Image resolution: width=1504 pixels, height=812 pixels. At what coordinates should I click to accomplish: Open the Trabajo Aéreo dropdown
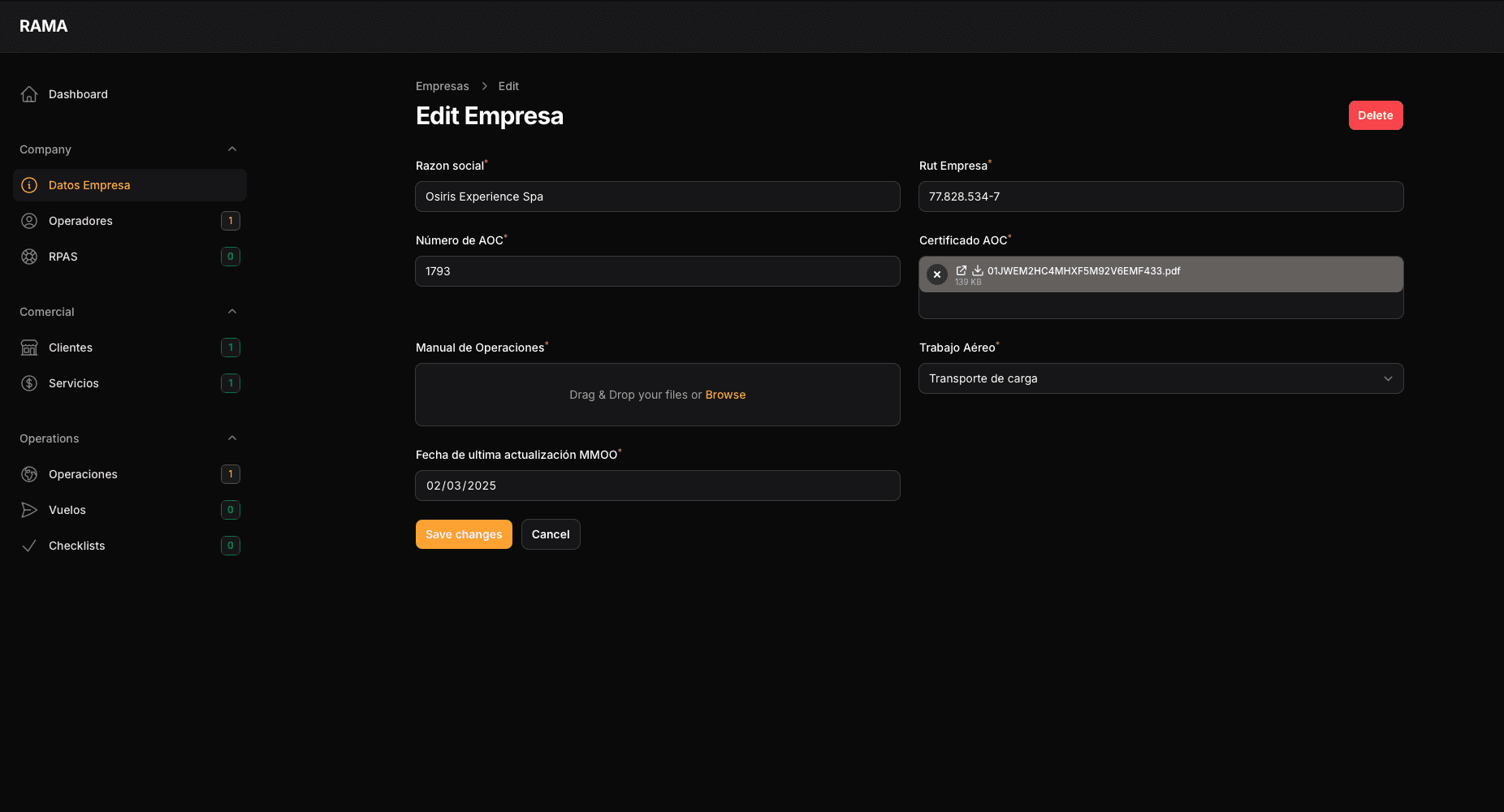pyautogui.click(x=1161, y=378)
